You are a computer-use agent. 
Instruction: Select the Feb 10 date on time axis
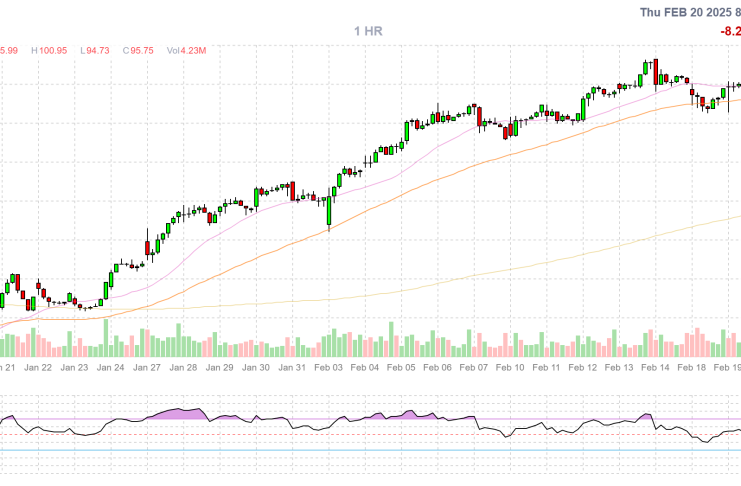[511, 368]
